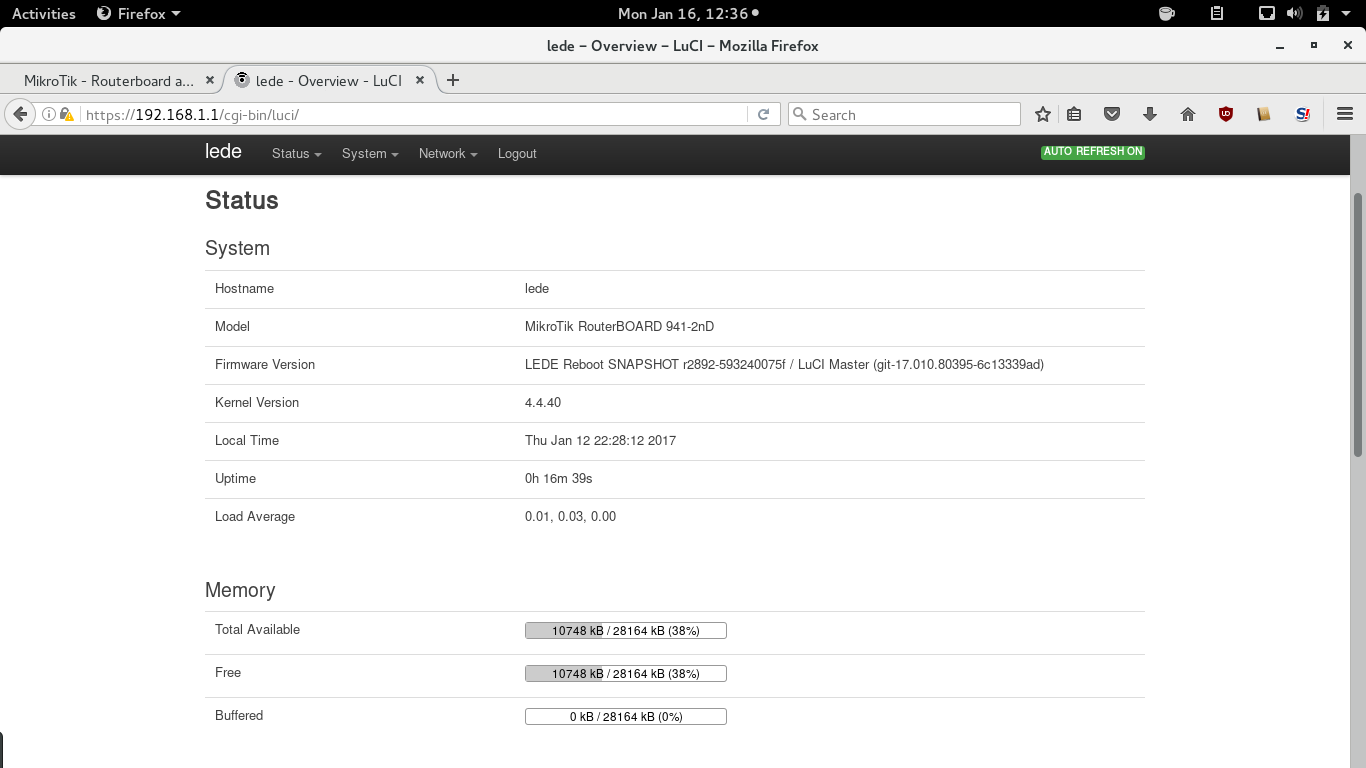The height and width of the screenshot is (768, 1366).
Task: Click the caffeine coffee cup indicator
Action: 1166,14
